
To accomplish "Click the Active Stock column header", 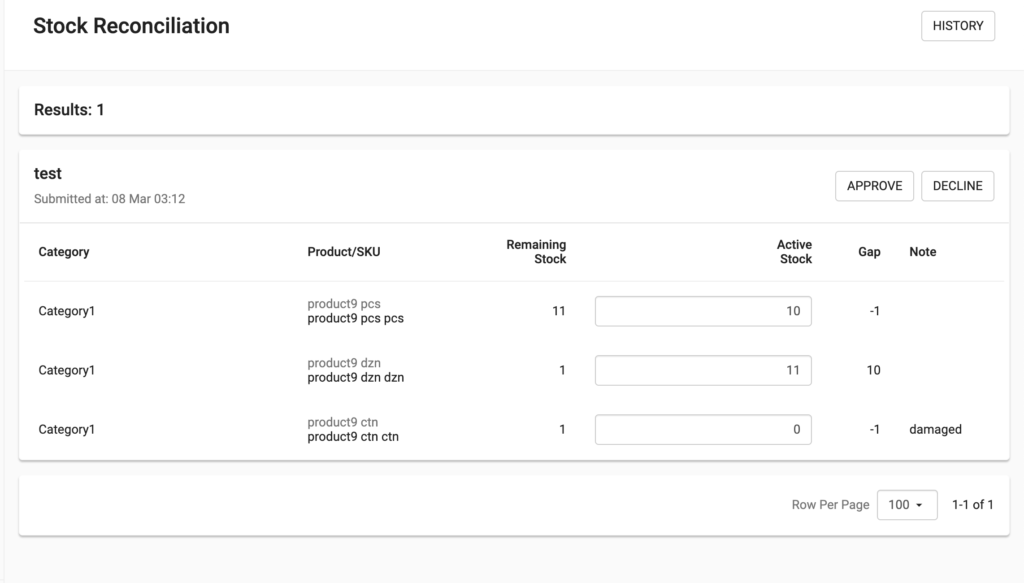I will (794, 252).
